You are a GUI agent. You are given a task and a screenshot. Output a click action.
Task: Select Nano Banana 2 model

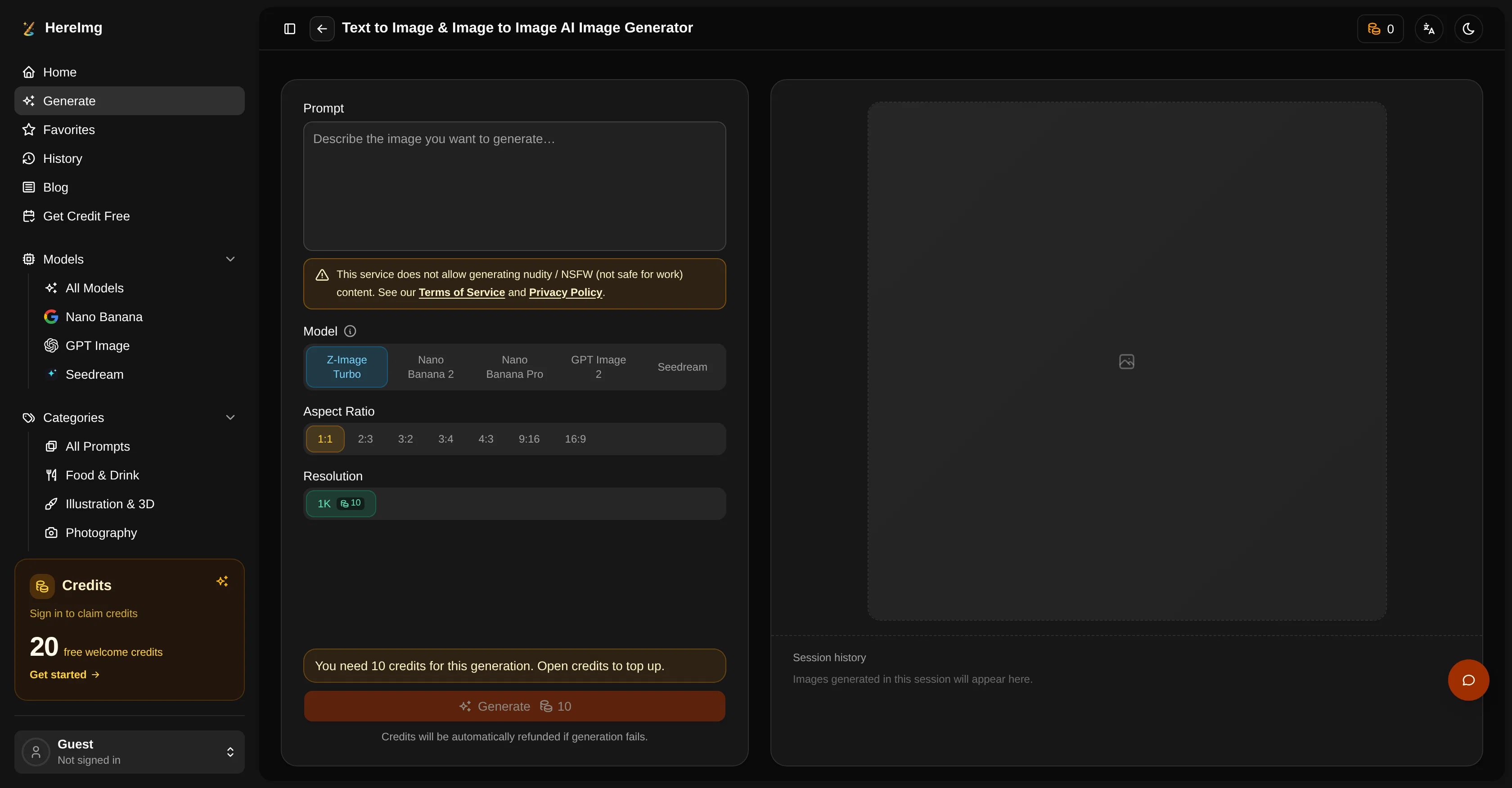tap(431, 367)
